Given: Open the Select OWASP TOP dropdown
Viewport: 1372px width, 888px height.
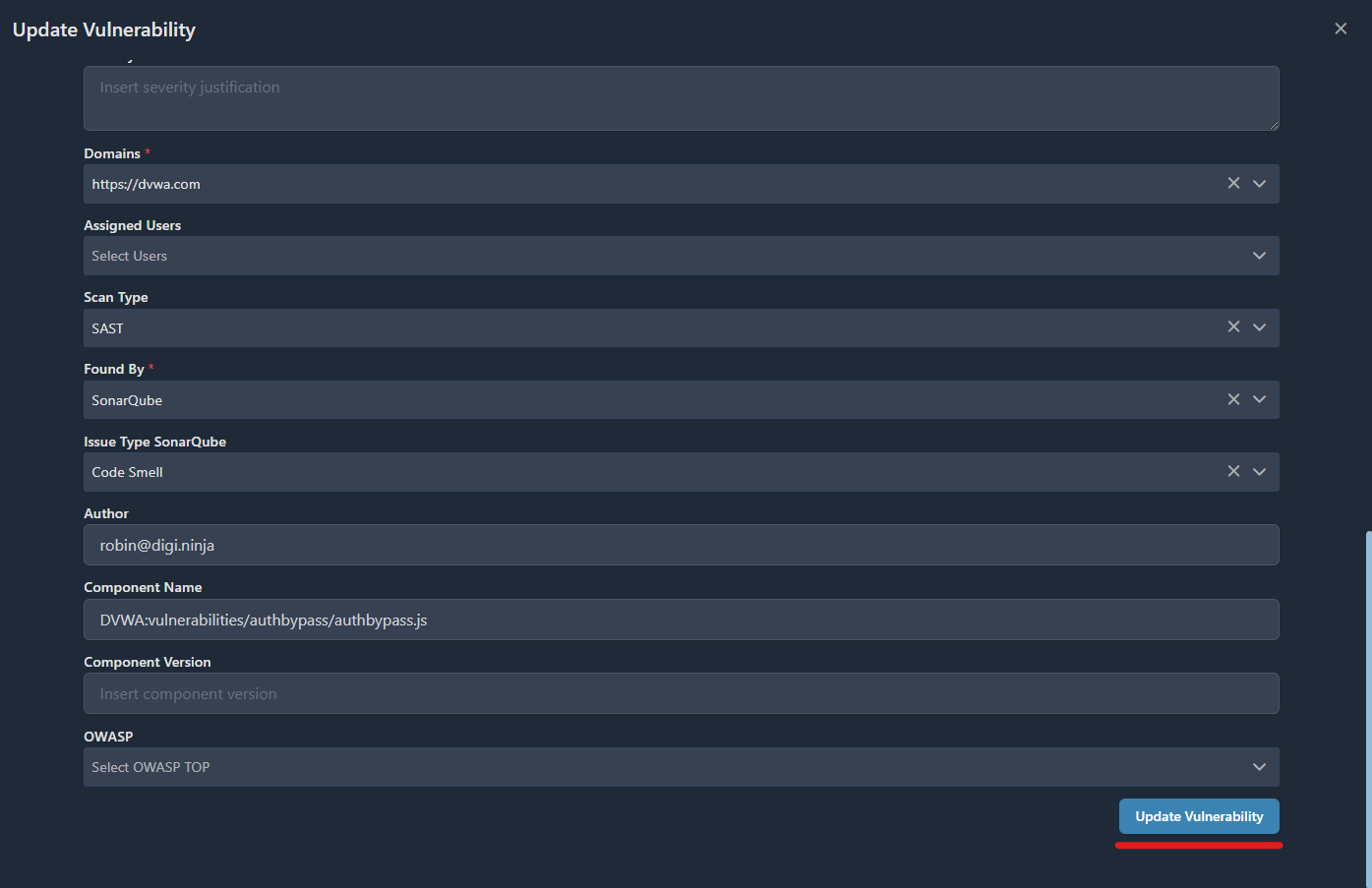Looking at the screenshot, I should click(1259, 766).
